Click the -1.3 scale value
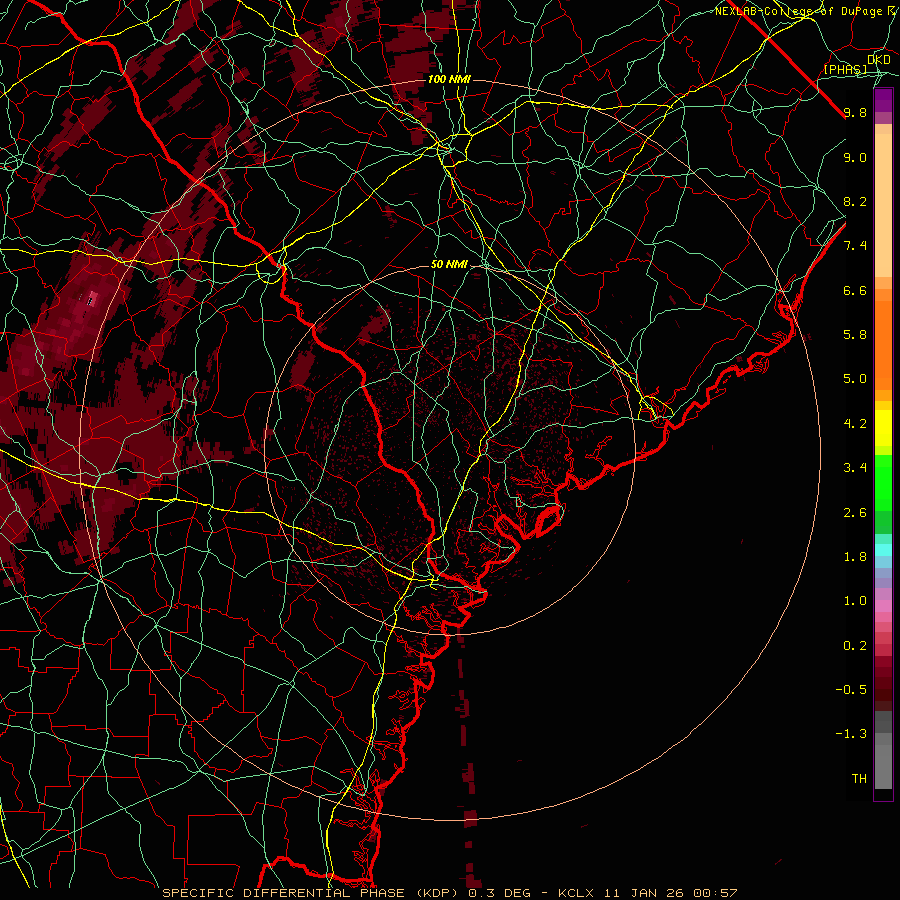Viewport: 900px width, 900px height. 851,734
